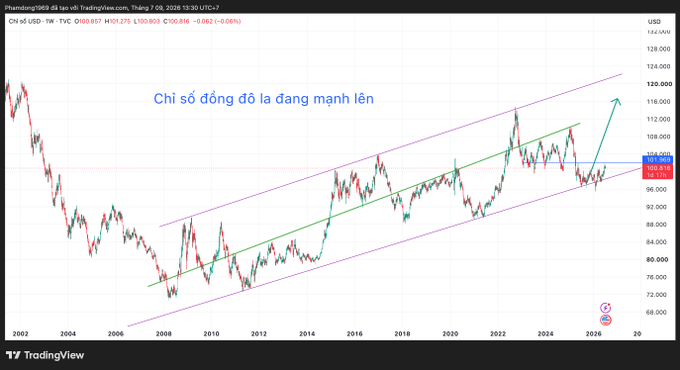Screen dimensions: 680x370
Task: Click the red US flag economic event icon
Action: [605, 320]
